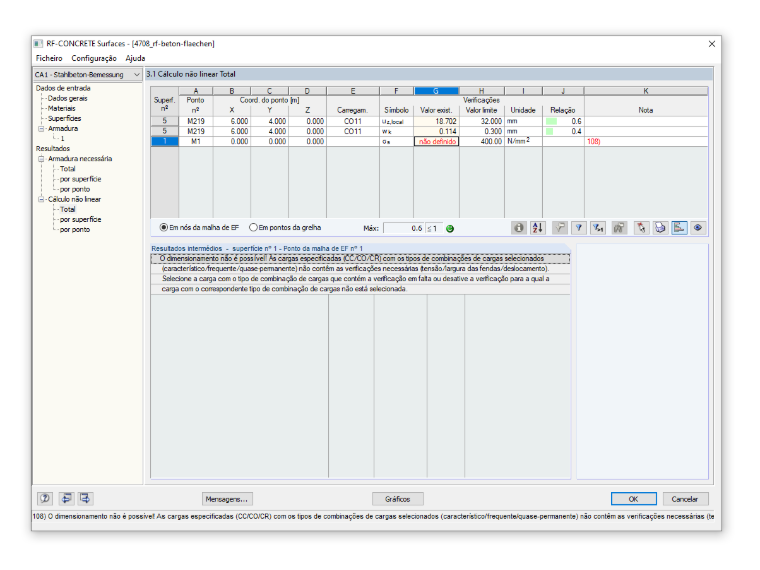Select row header for surface 1

click(x=165, y=142)
